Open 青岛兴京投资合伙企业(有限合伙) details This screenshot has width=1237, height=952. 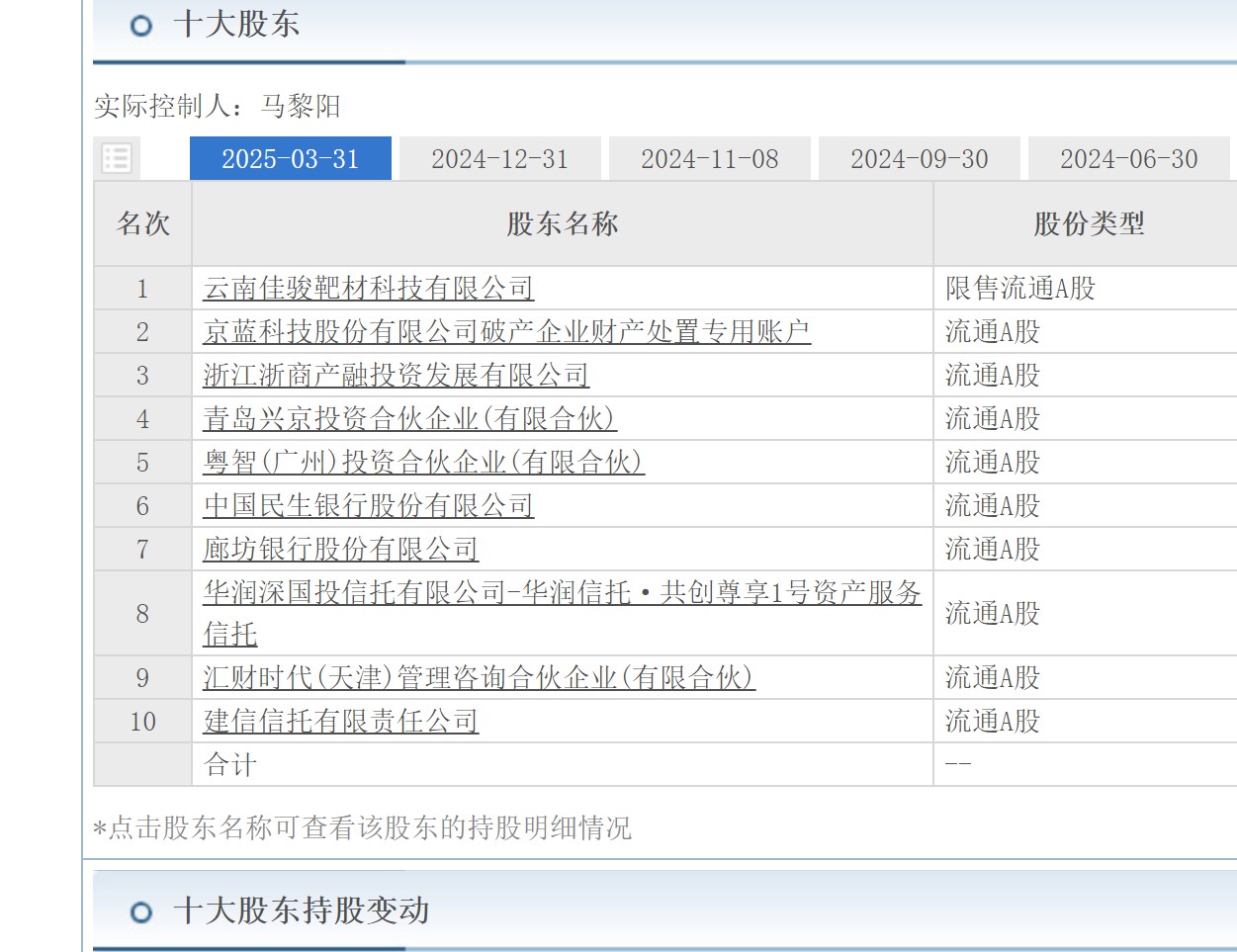[409, 418]
